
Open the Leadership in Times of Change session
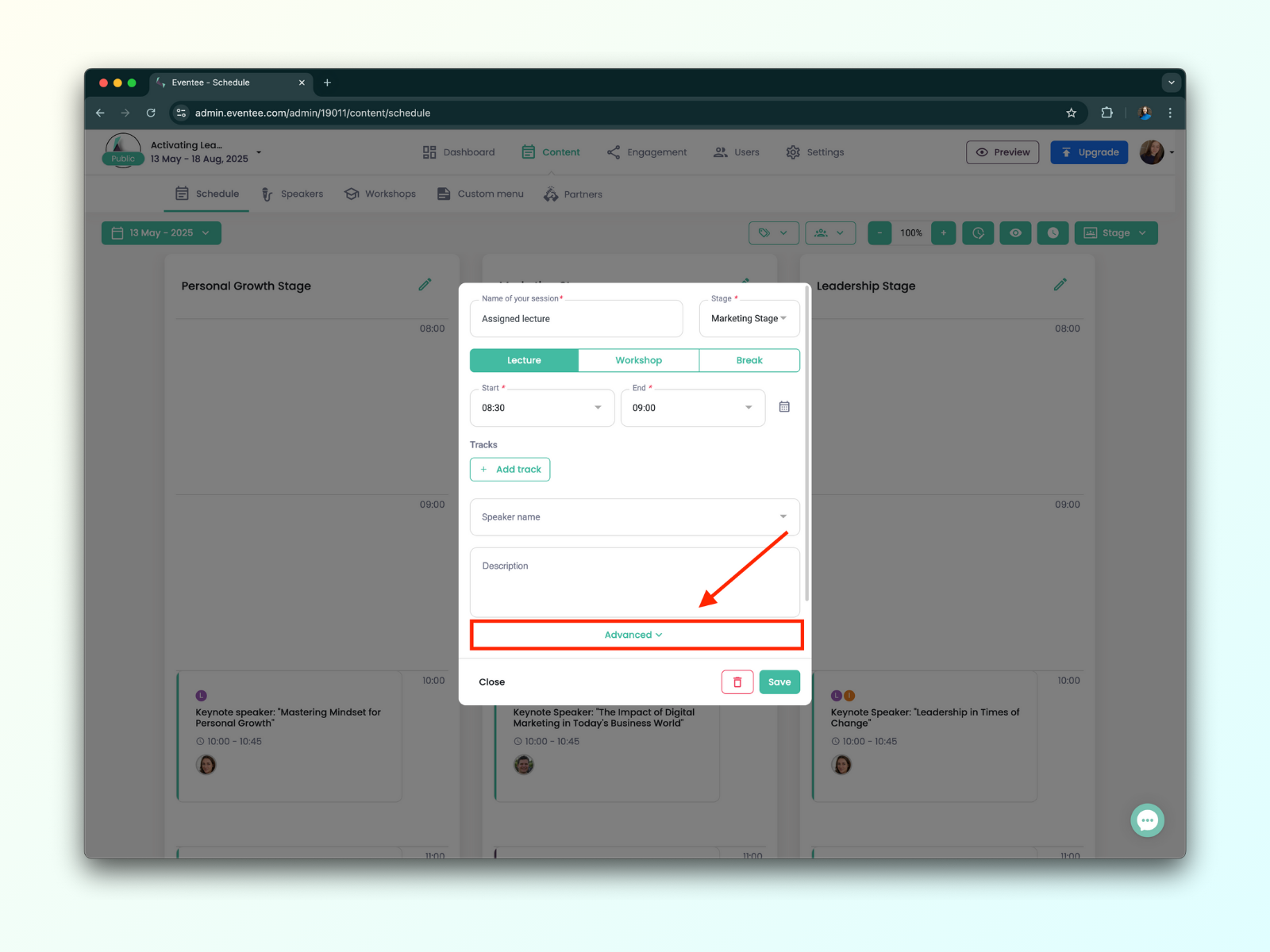point(925,736)
